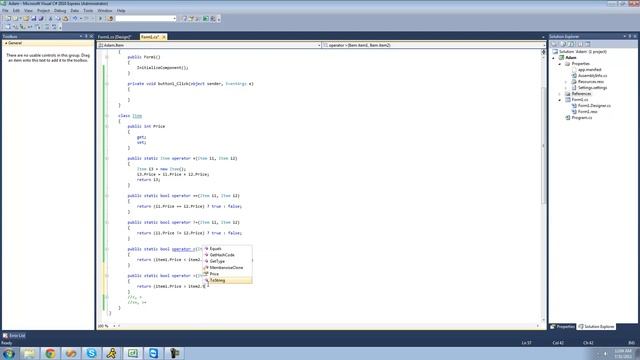Close the Form1.cs tab with its X
This screenshot has height=360, width=640.
(x=164, y=37)
